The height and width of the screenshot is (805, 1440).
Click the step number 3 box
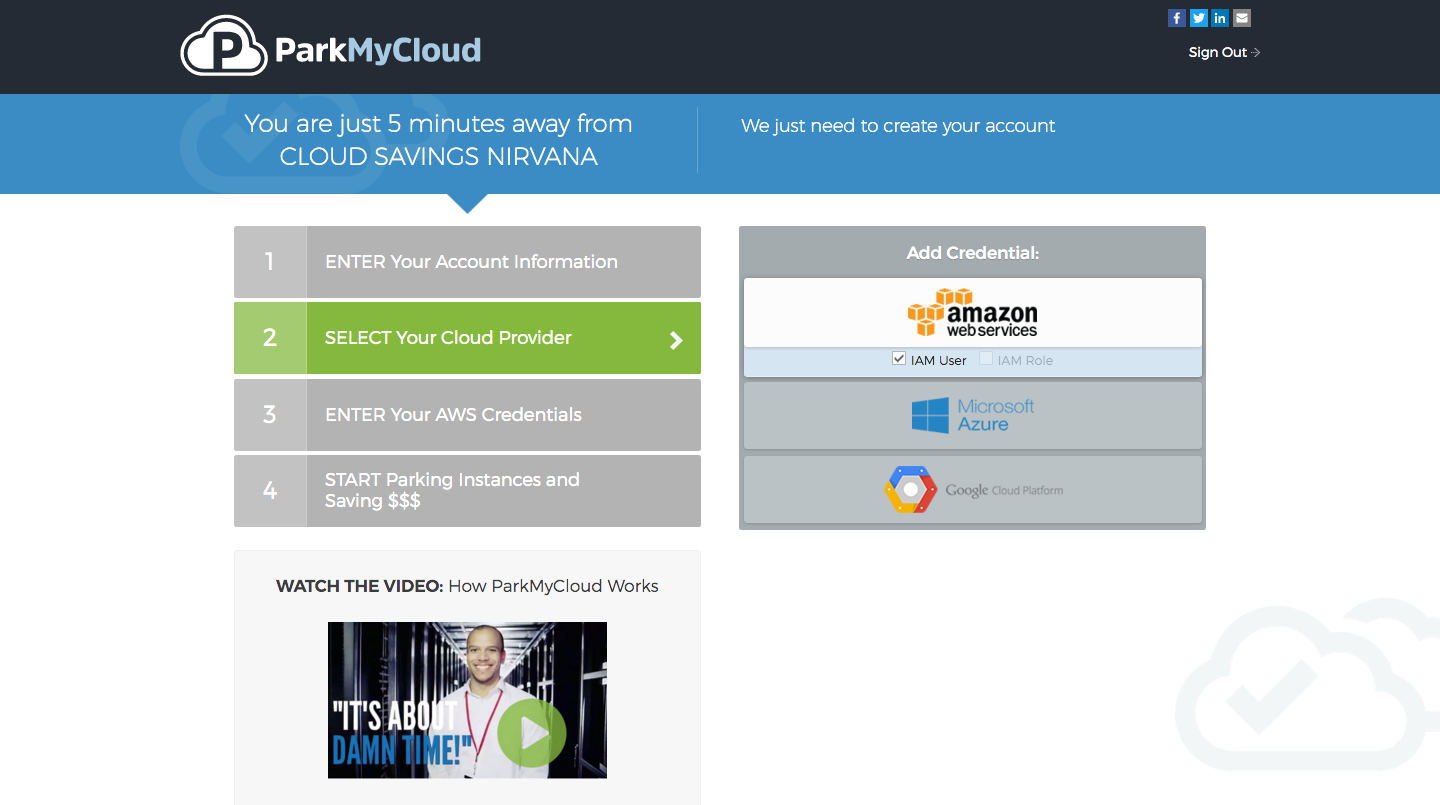[270, 415]
